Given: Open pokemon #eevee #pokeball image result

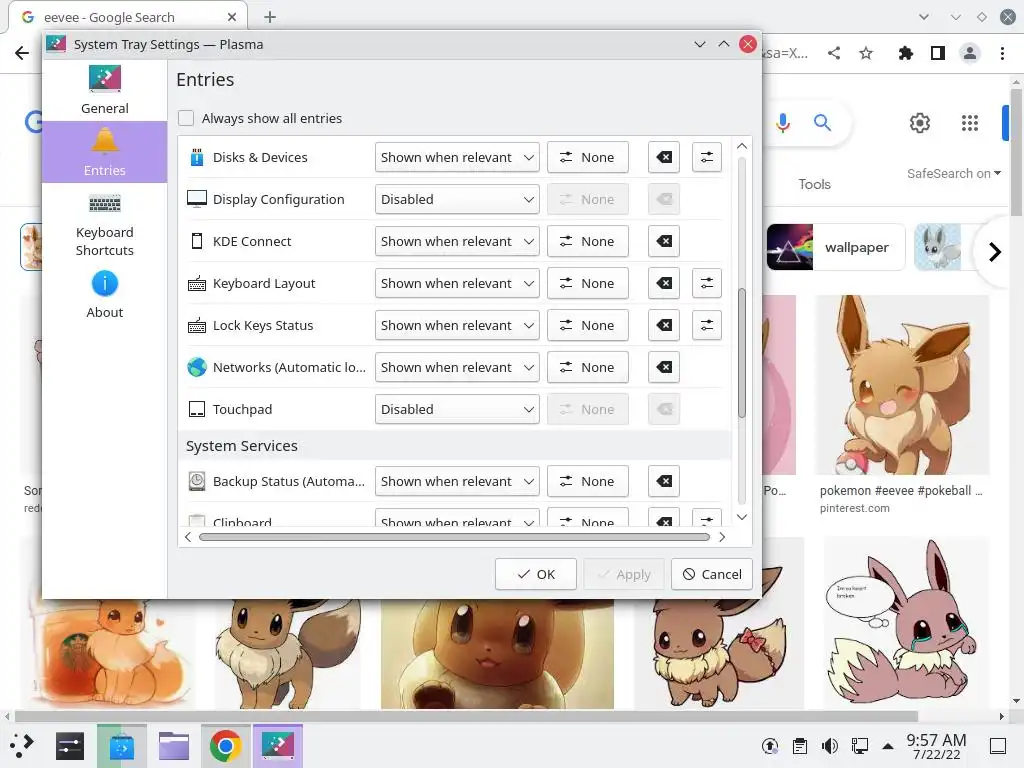Looking at the screenshot, I should (903, 385).
